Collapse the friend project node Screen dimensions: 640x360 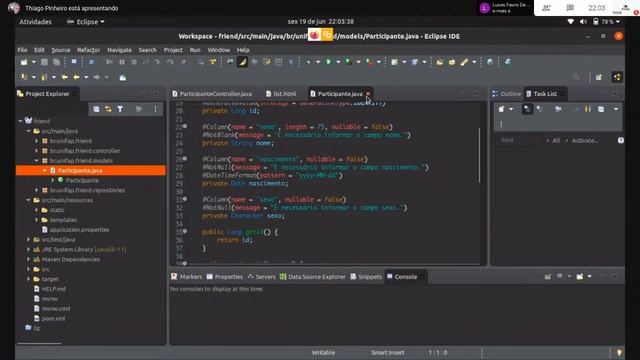click(x=20, y=121)
